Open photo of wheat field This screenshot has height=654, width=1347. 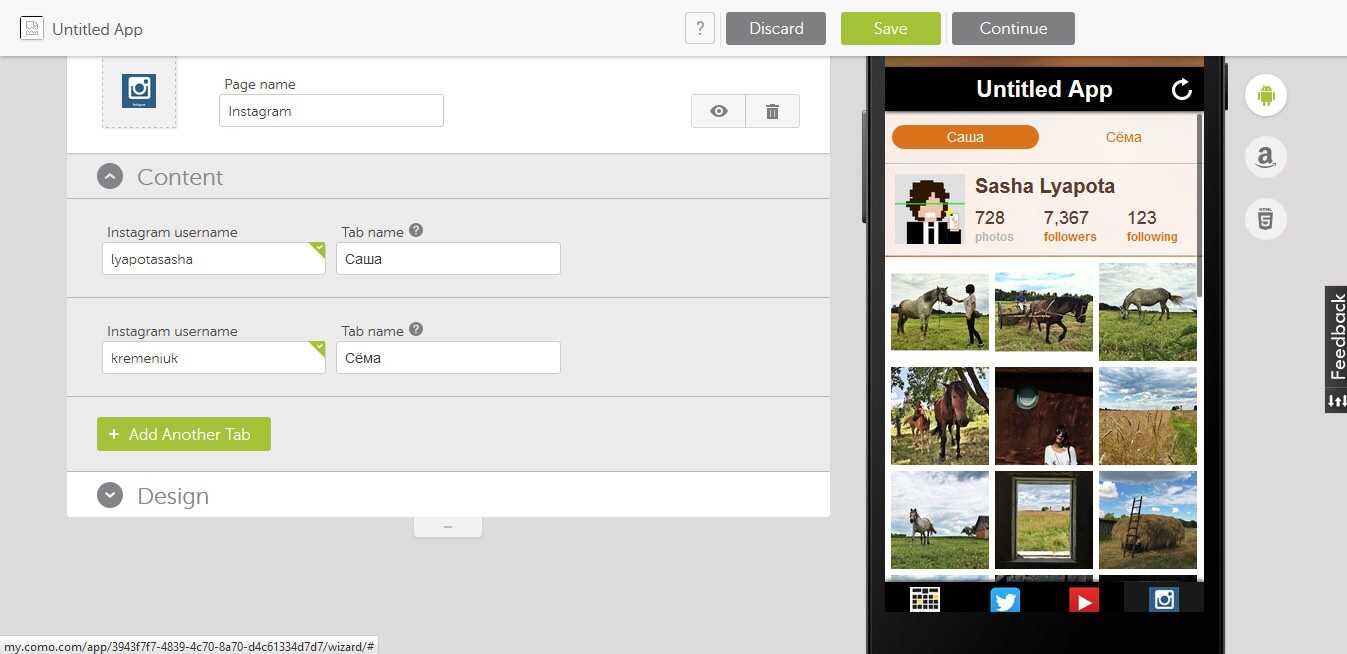tap(1148, 415)
